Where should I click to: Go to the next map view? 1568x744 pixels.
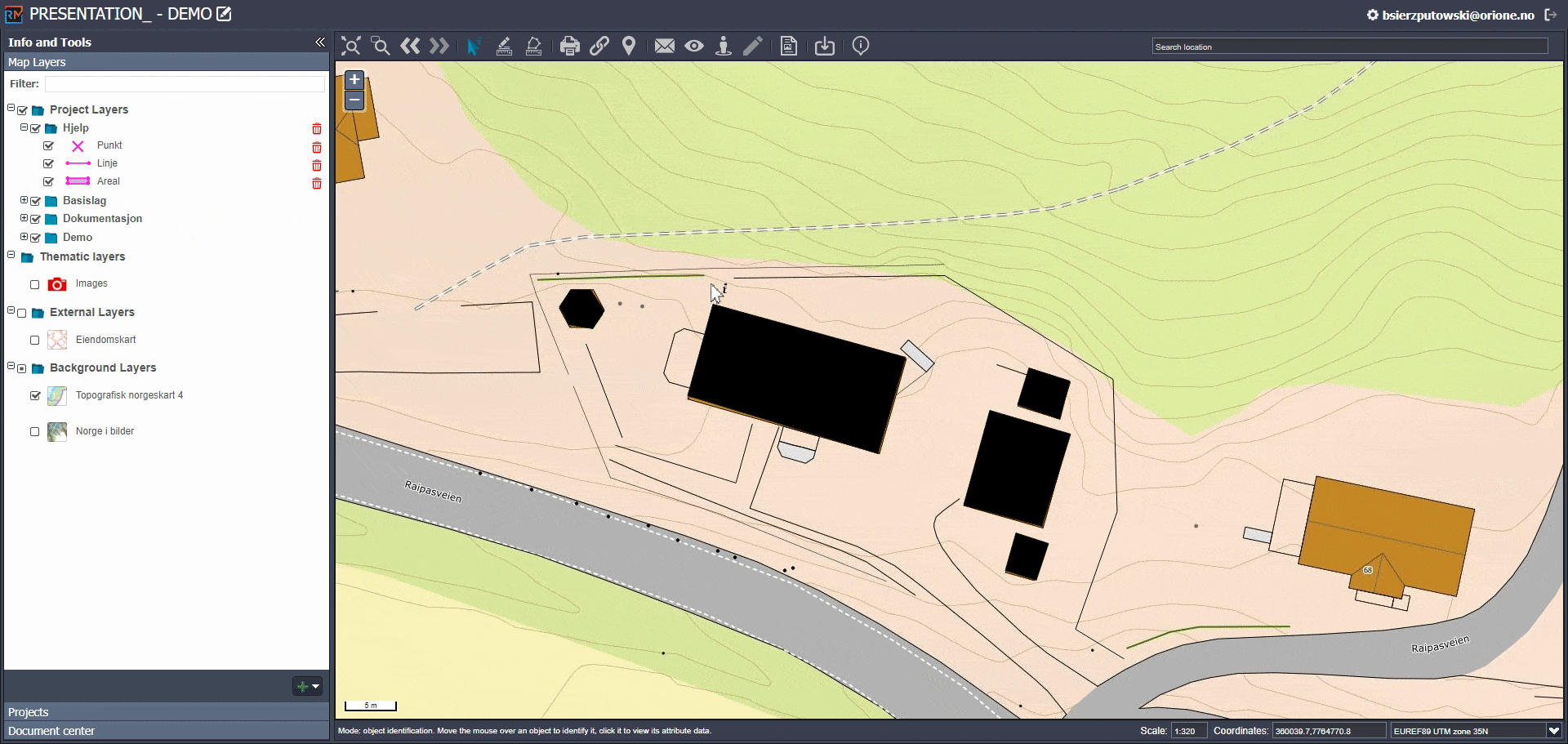439,46
